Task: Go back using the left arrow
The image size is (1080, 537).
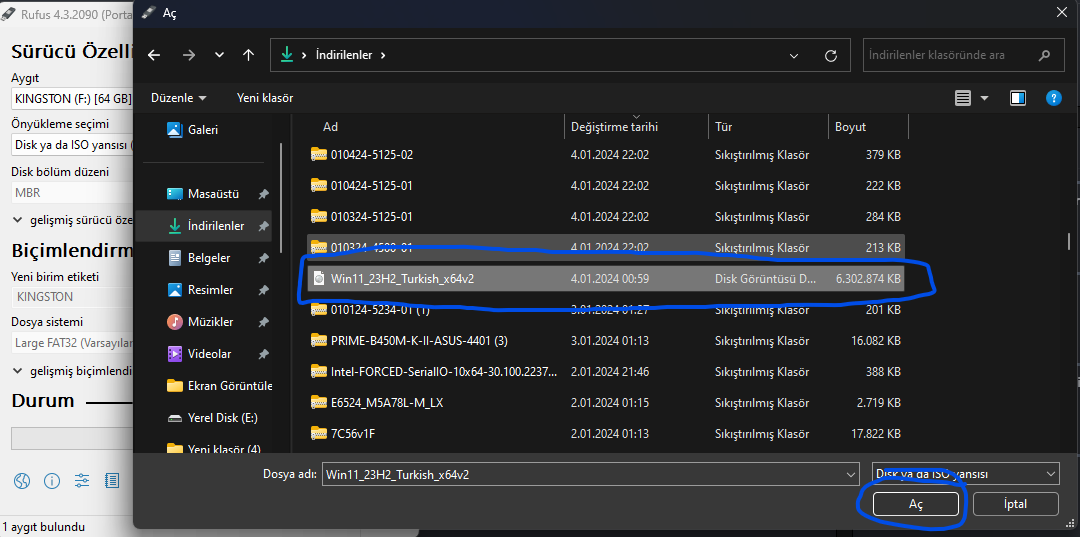Action: click(x=154, y=55)
